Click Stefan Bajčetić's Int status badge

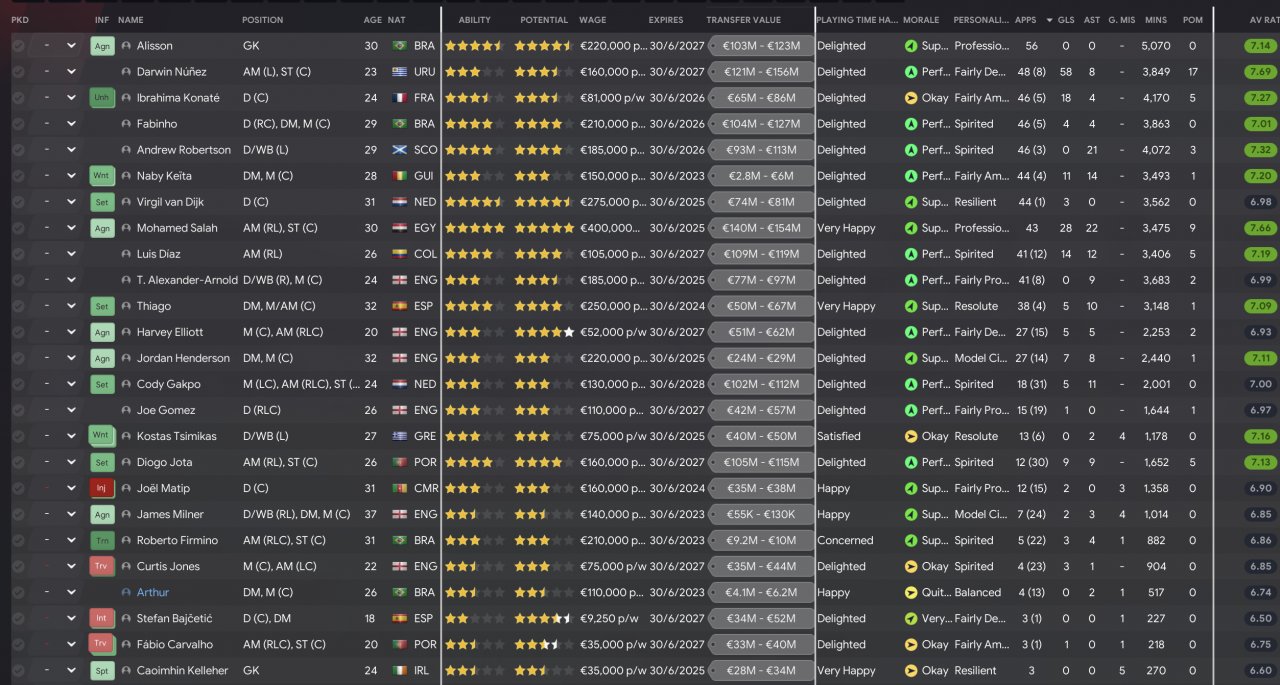pos(102,618)
